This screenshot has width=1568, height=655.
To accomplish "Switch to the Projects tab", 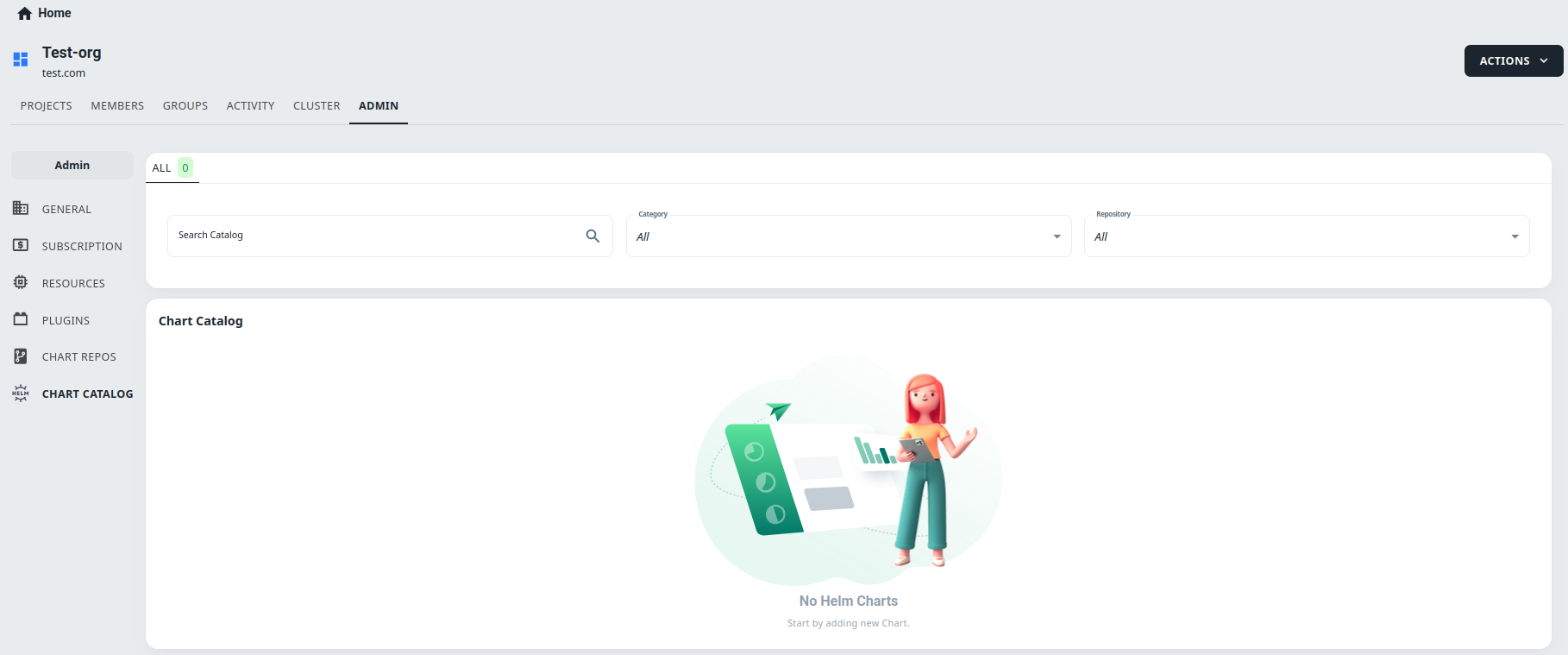I will (x=47, y=105).
